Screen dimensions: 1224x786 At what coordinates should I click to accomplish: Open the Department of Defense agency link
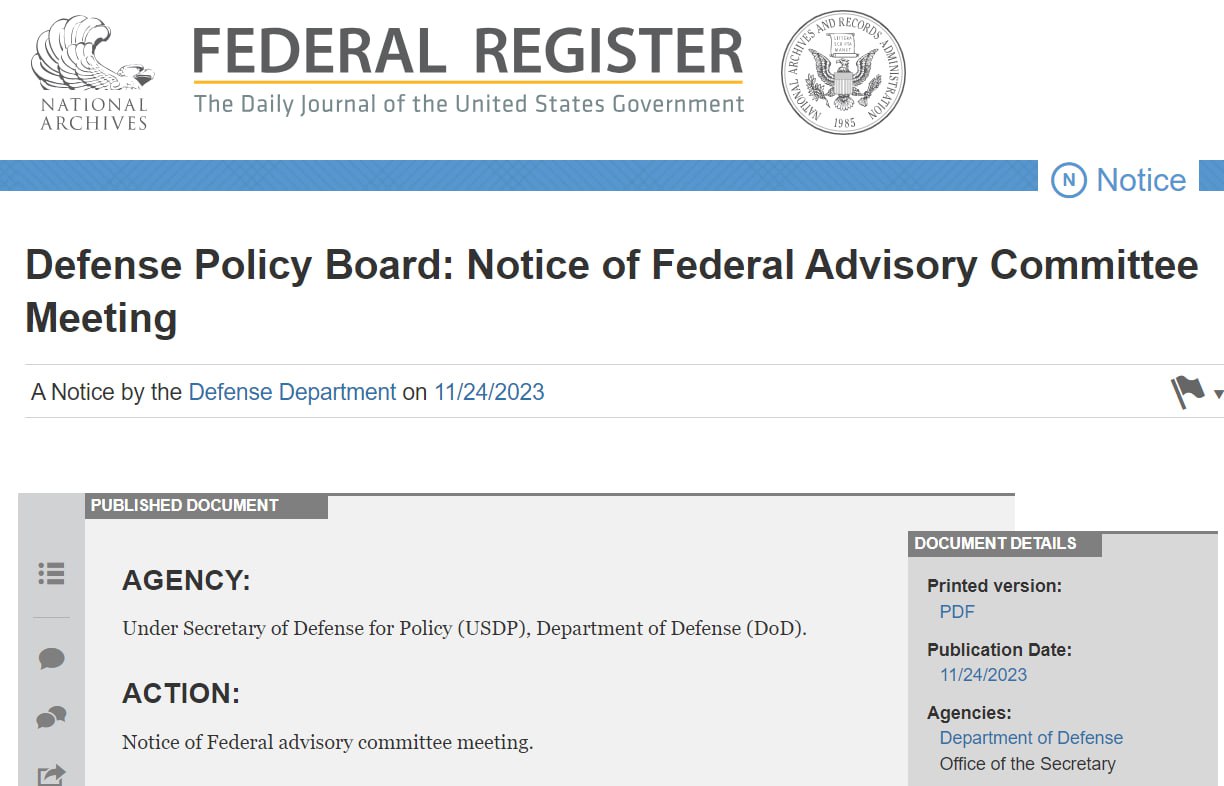pyautogui.click(x=1031, y=738)
